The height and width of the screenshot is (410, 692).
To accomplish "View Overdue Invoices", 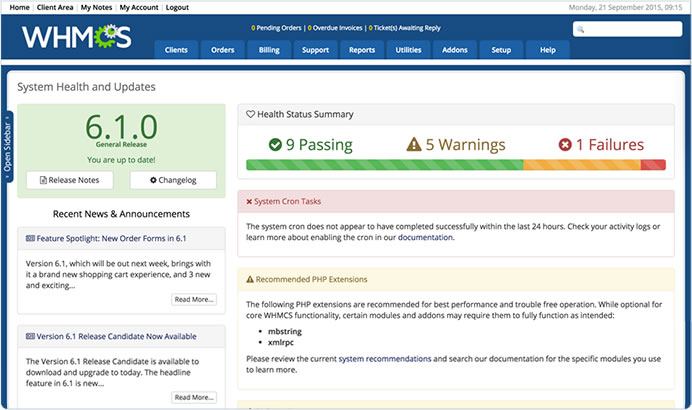I will pyautogui.click(x=335, y=28).
